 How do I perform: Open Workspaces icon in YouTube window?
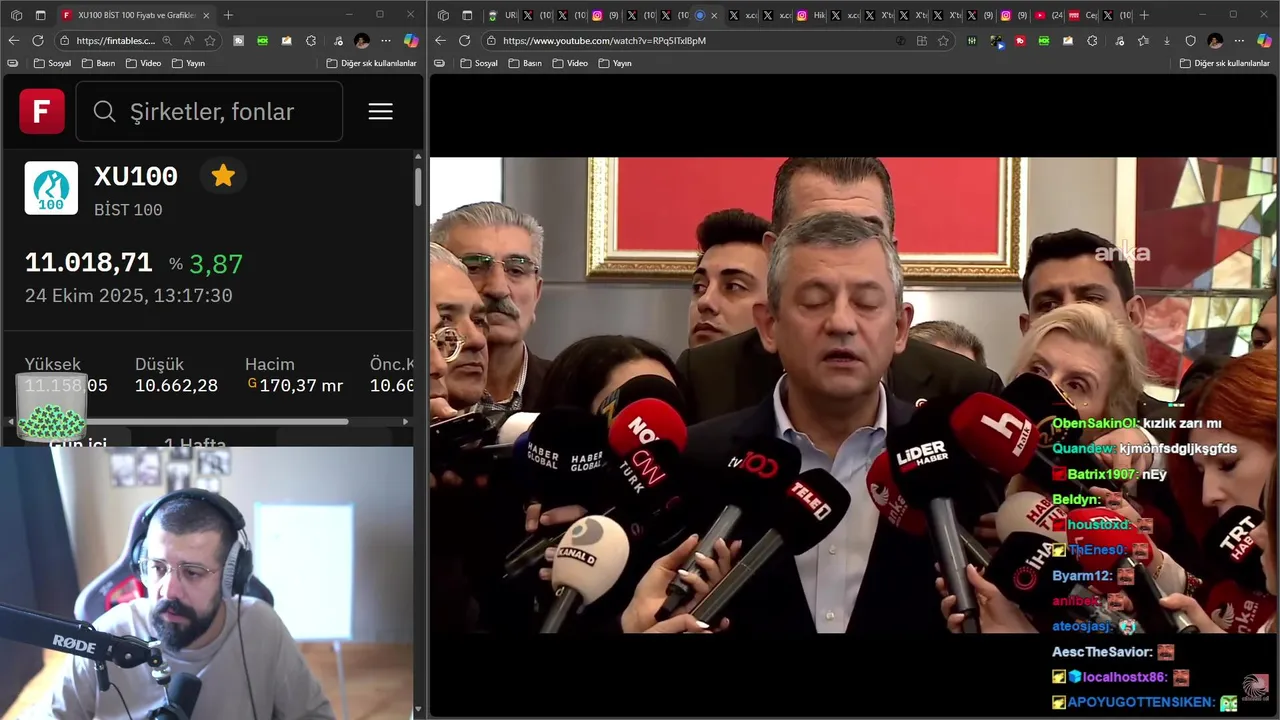tap(443, 15)
